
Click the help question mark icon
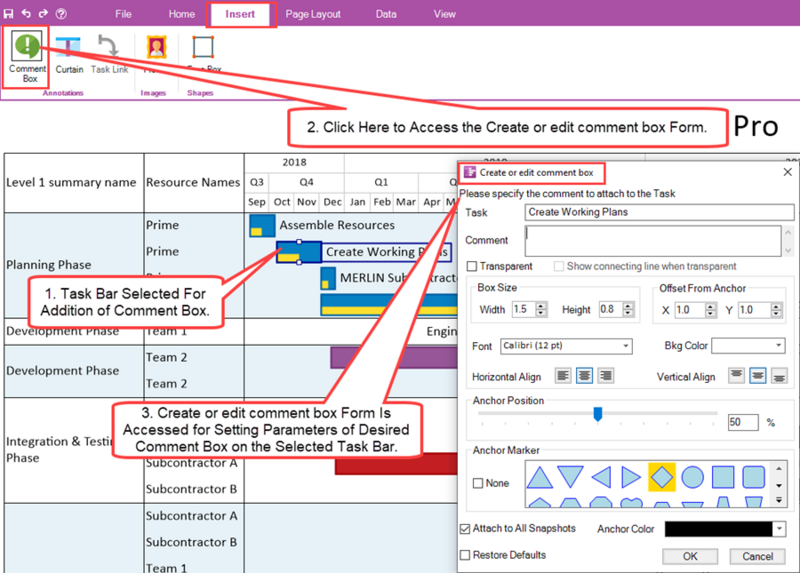coord(61,14)
